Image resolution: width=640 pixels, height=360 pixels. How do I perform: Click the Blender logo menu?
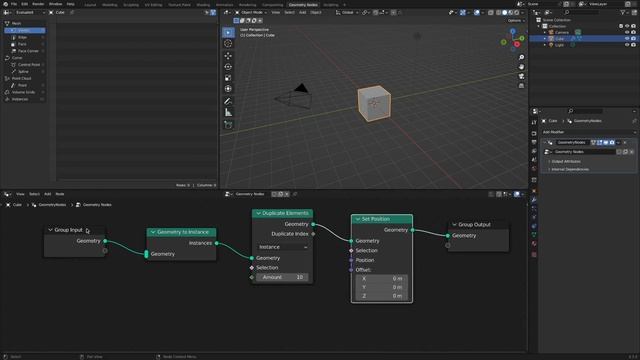(6, 4)
